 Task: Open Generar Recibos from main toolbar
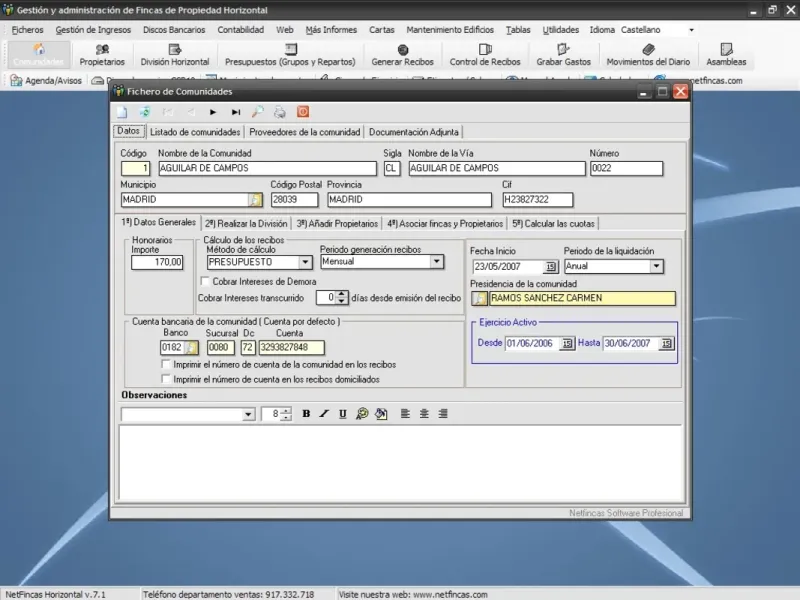402,55
